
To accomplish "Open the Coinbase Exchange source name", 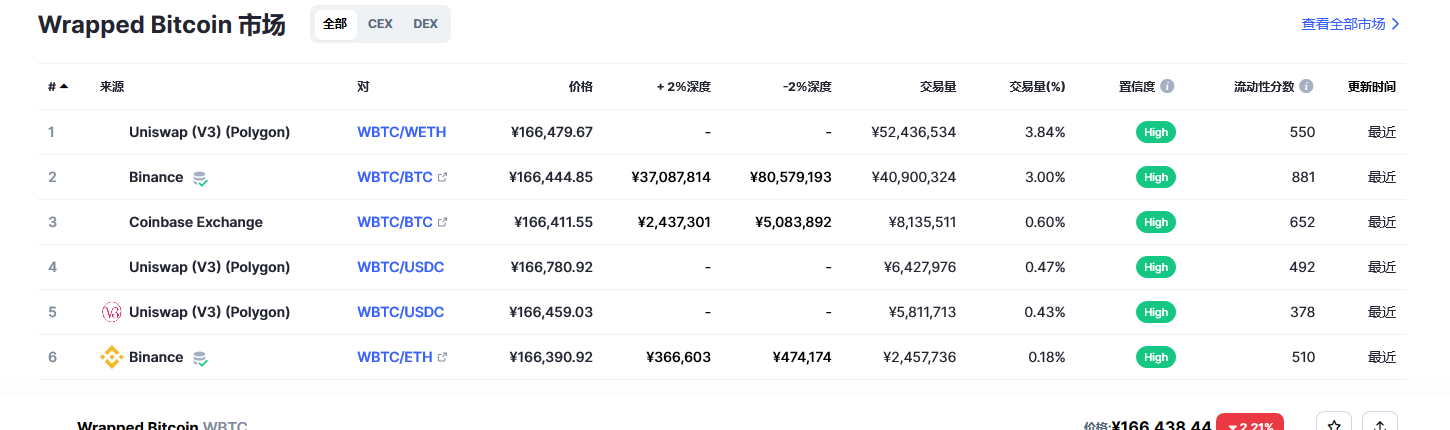I will tap(196, 222).
